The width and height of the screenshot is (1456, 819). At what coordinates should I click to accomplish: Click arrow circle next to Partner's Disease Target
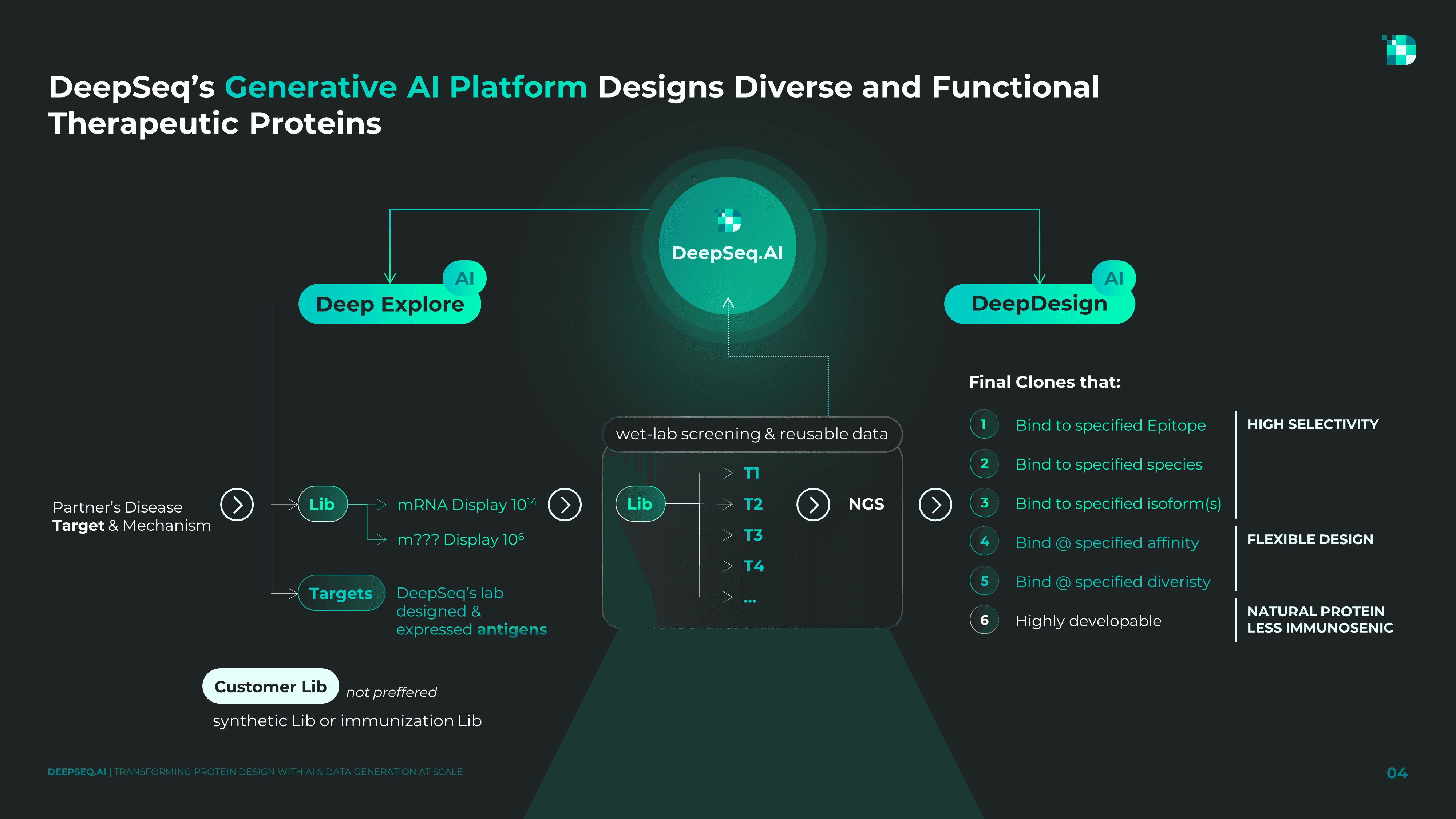237,504
